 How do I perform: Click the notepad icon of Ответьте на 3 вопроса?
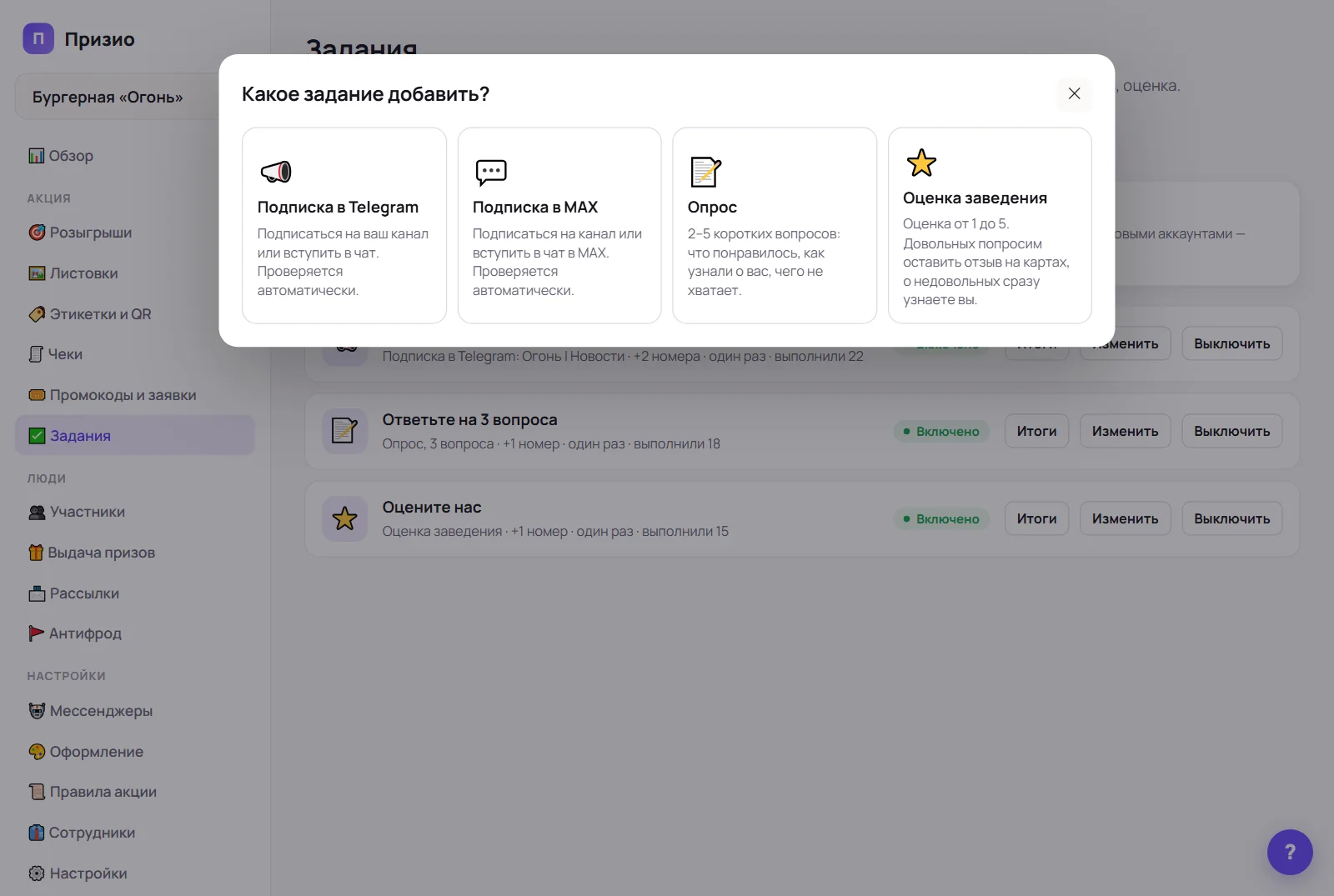pyautogui.click(x=344, y=431)
